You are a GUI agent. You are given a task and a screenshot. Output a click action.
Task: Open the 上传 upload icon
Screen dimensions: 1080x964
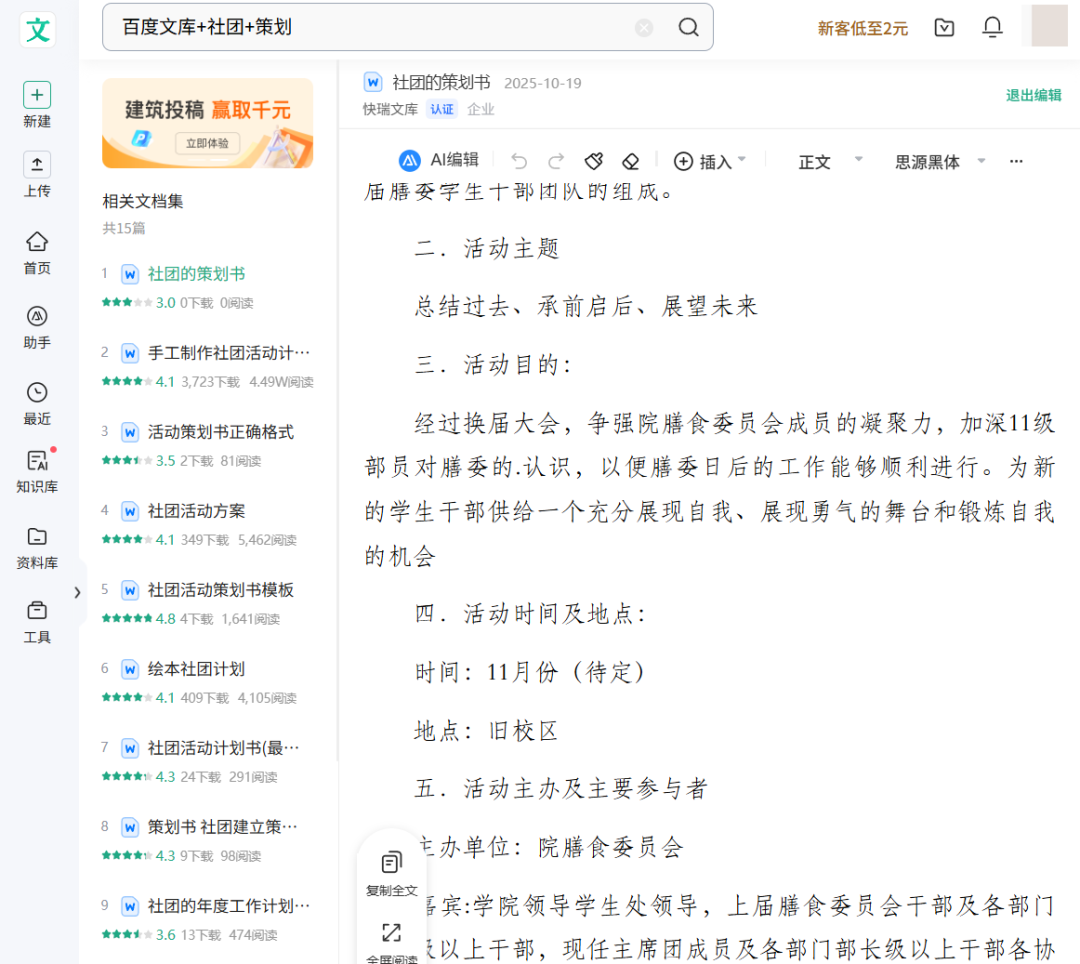point(37,165)
